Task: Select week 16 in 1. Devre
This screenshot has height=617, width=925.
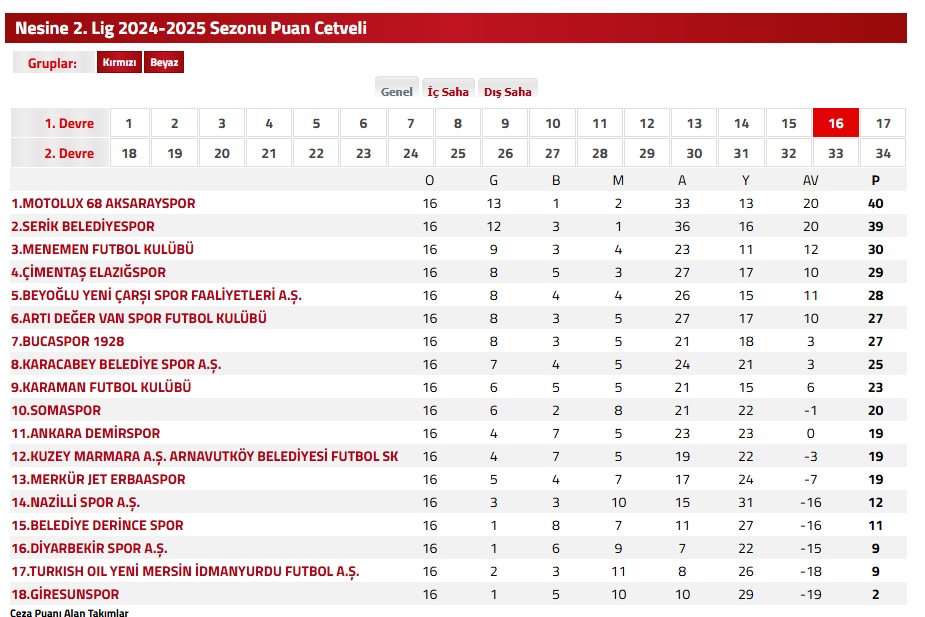Action: [835, 123]
